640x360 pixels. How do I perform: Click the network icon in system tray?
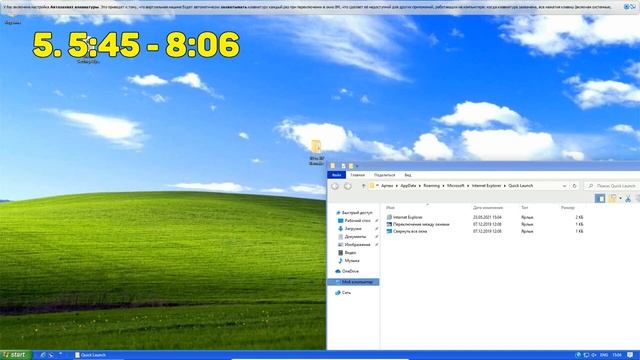[x=586, y=355]
